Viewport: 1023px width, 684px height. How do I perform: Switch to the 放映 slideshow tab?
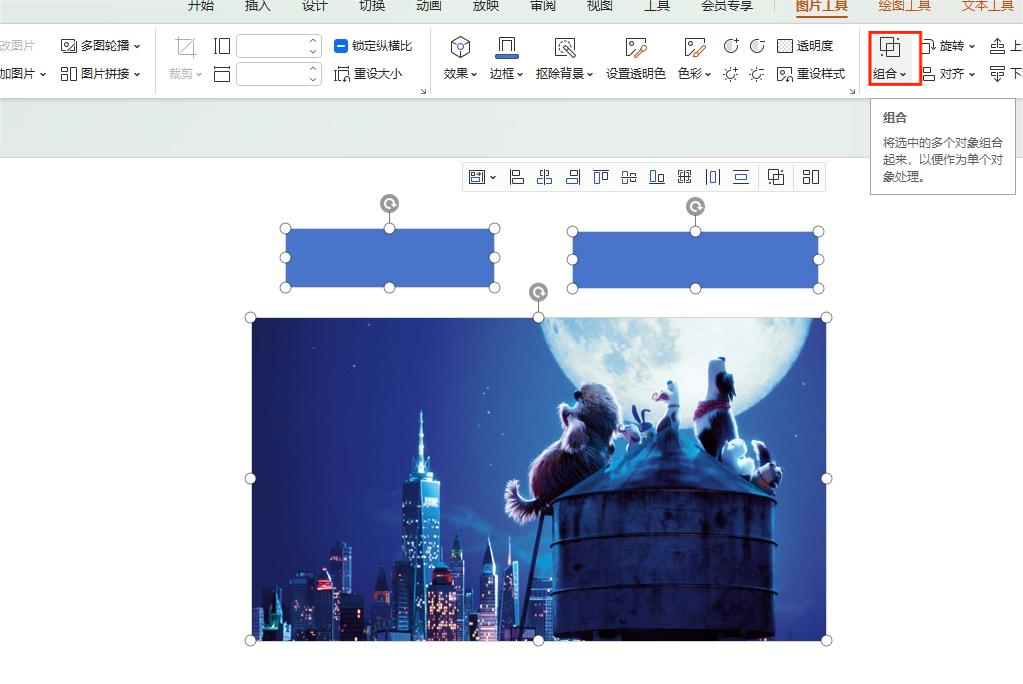tap(486, 6)
